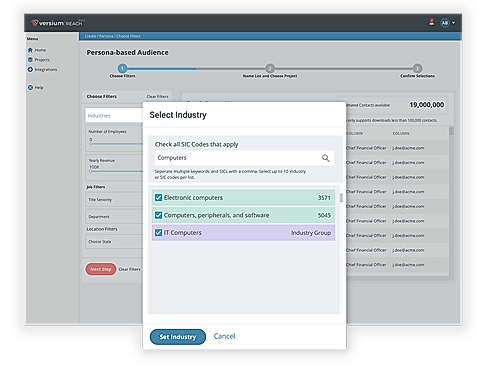This screenshot has height=368, width=486.
Task: Click the Persona-based Audience heading
Action: (127, 52)
